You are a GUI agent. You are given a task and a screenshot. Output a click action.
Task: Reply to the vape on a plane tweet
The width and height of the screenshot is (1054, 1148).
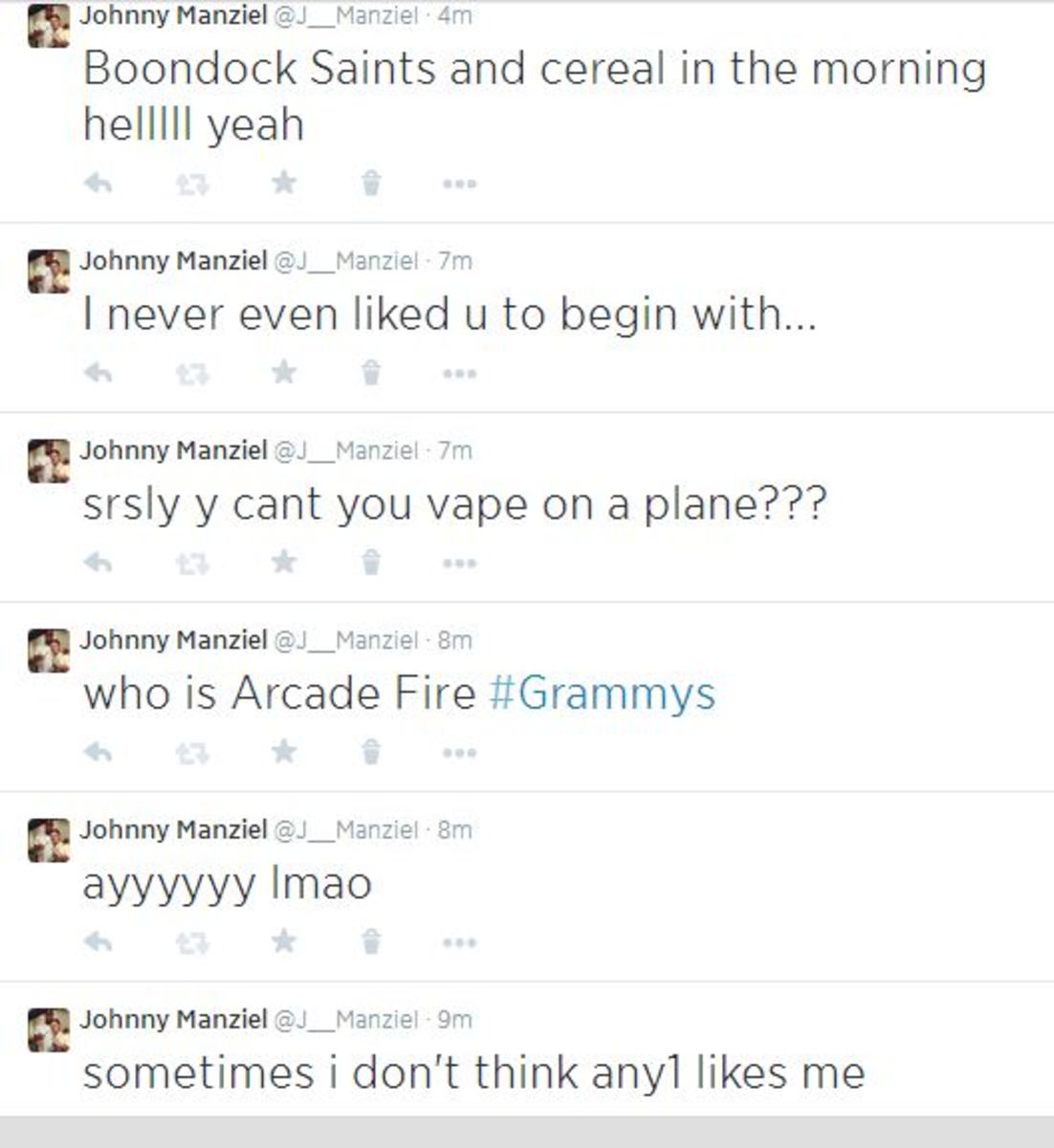click(x=98, y=562)
